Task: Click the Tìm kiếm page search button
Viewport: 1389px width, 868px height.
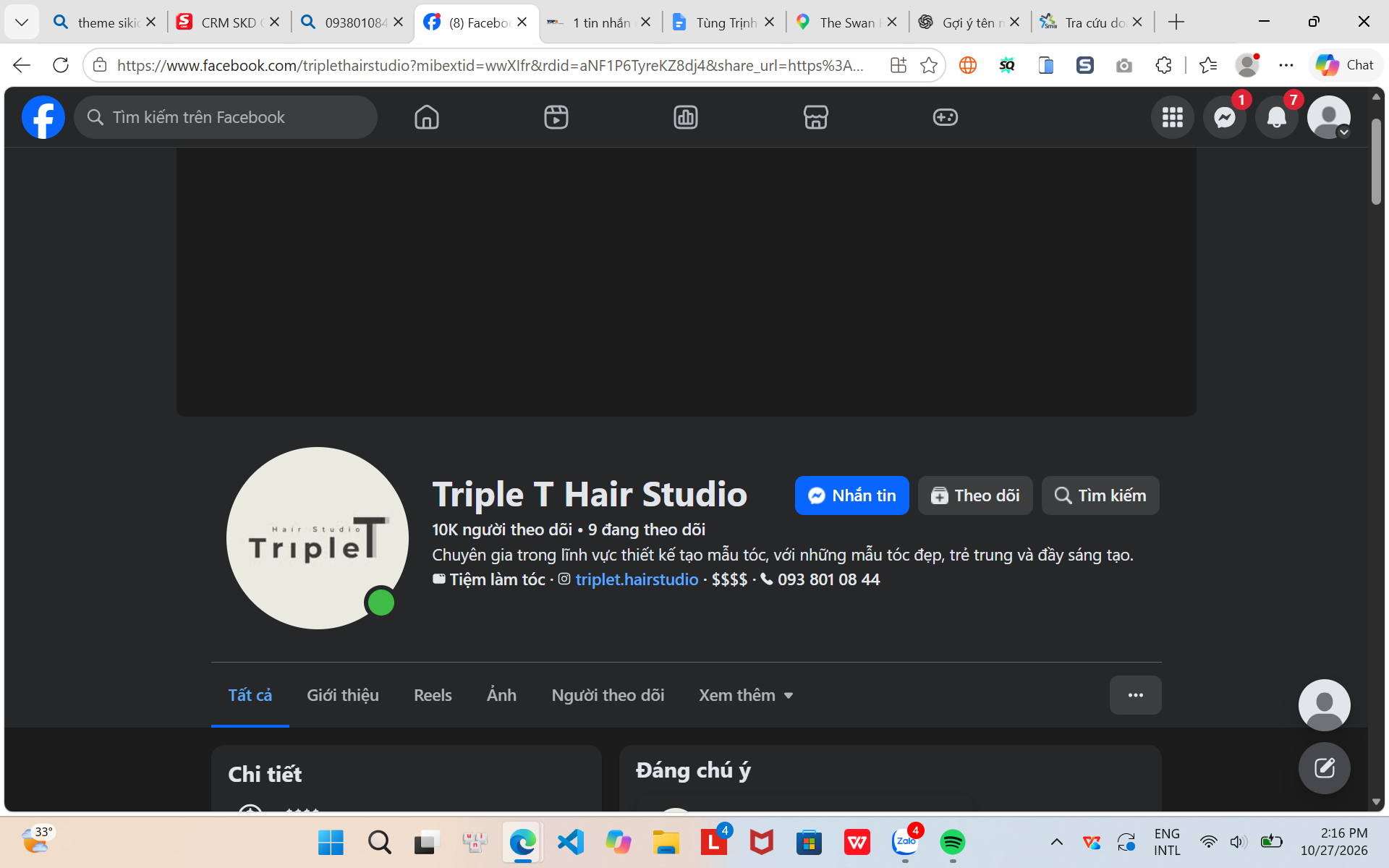Action: (x=1100, y=495)
